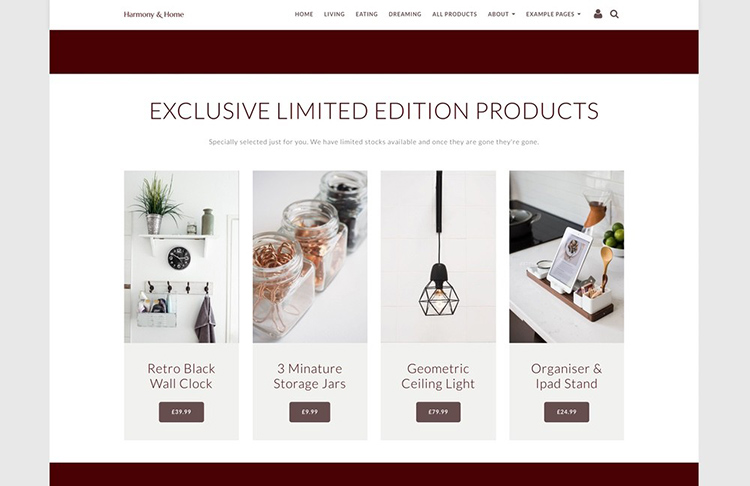Open Geometric Ceiling Light title link
This screenshot has height=486, width=750.
[438, 376]
